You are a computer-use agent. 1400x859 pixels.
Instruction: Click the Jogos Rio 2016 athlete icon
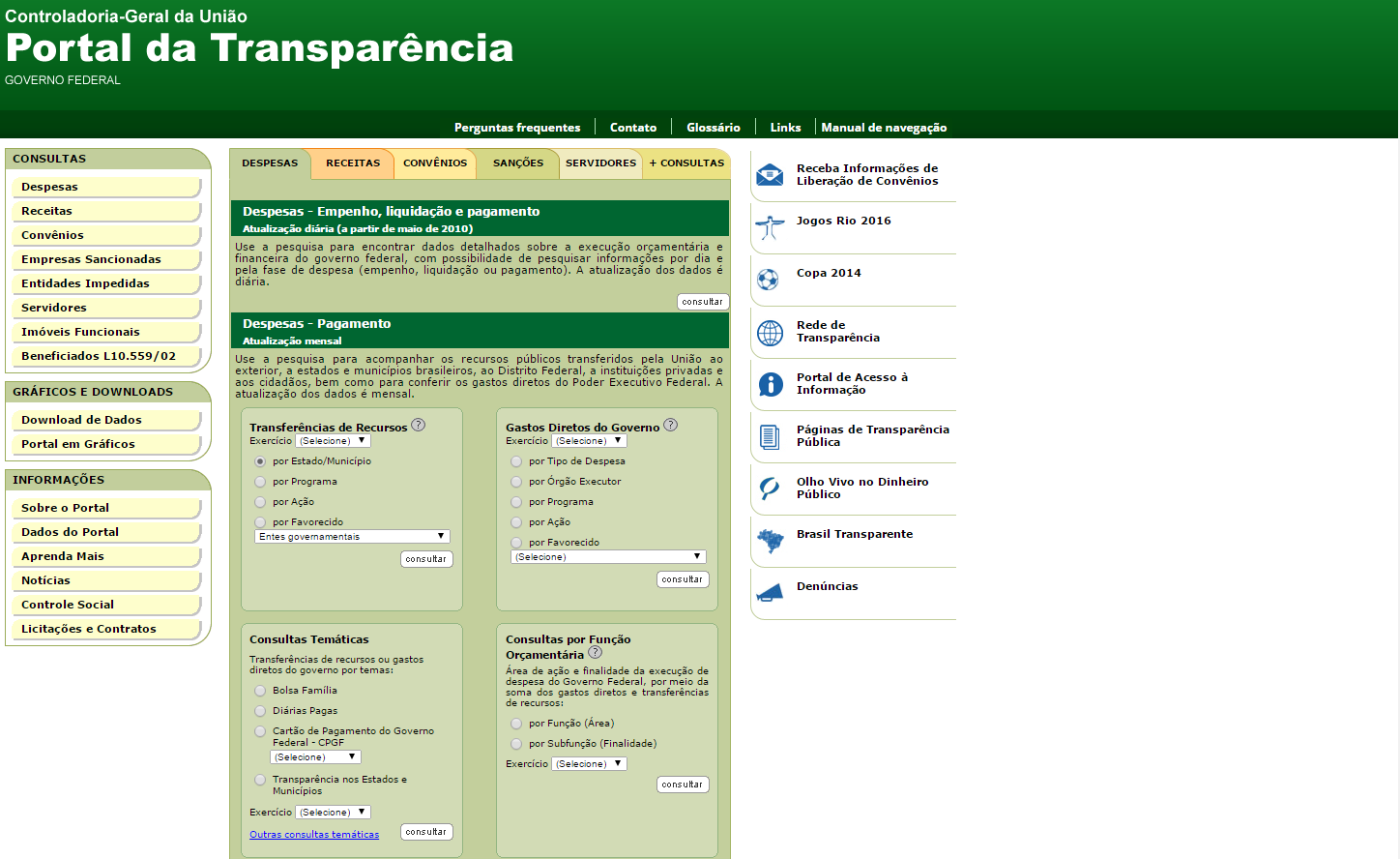(x=770, y=227)
